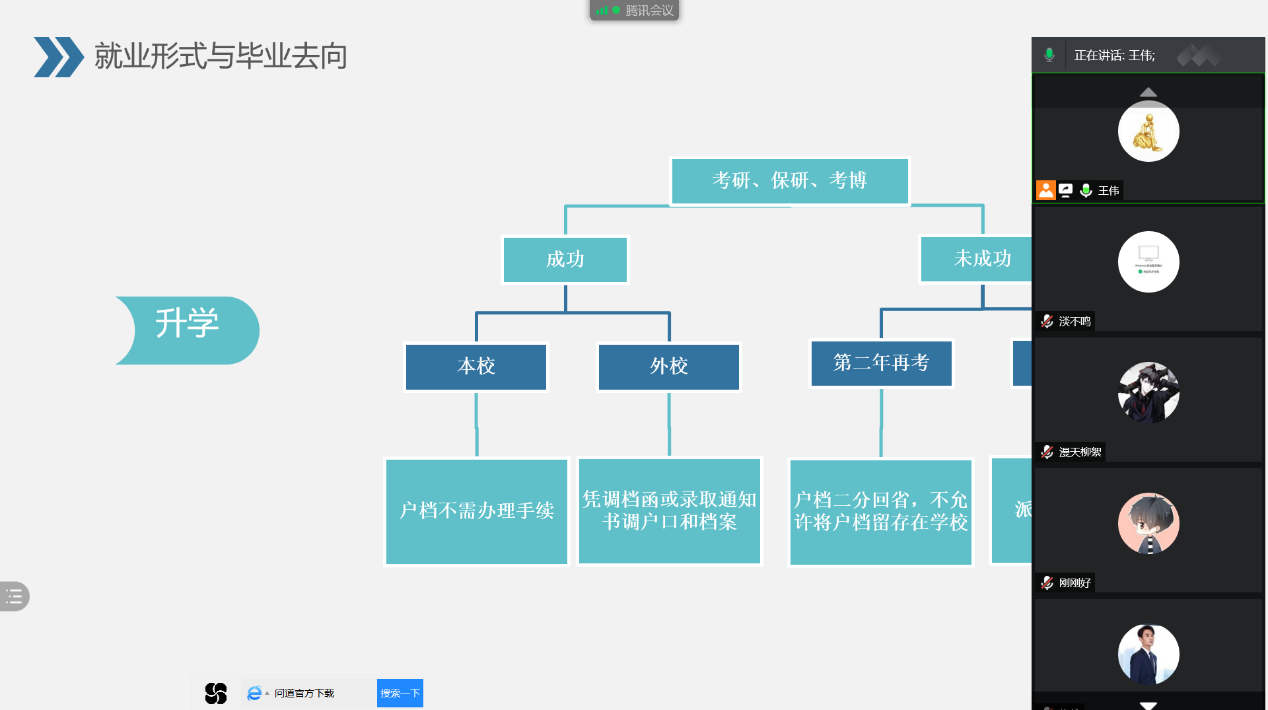Click the 正在讲话: 王伟 speaker label
The width and height of the screenshot is (1268, 710).
(x=1114, y=55)
